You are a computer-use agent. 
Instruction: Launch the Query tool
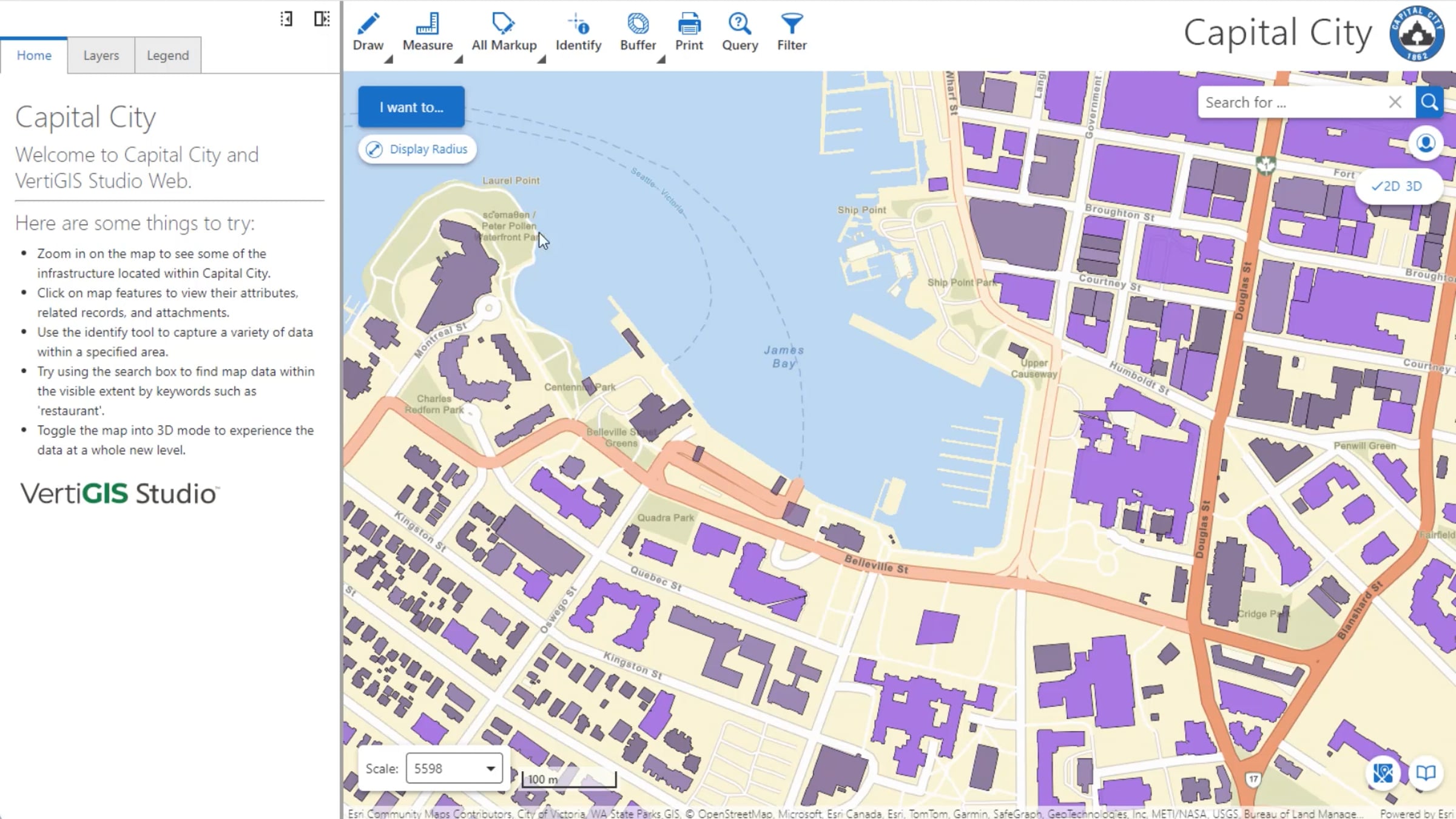point(740,32)
